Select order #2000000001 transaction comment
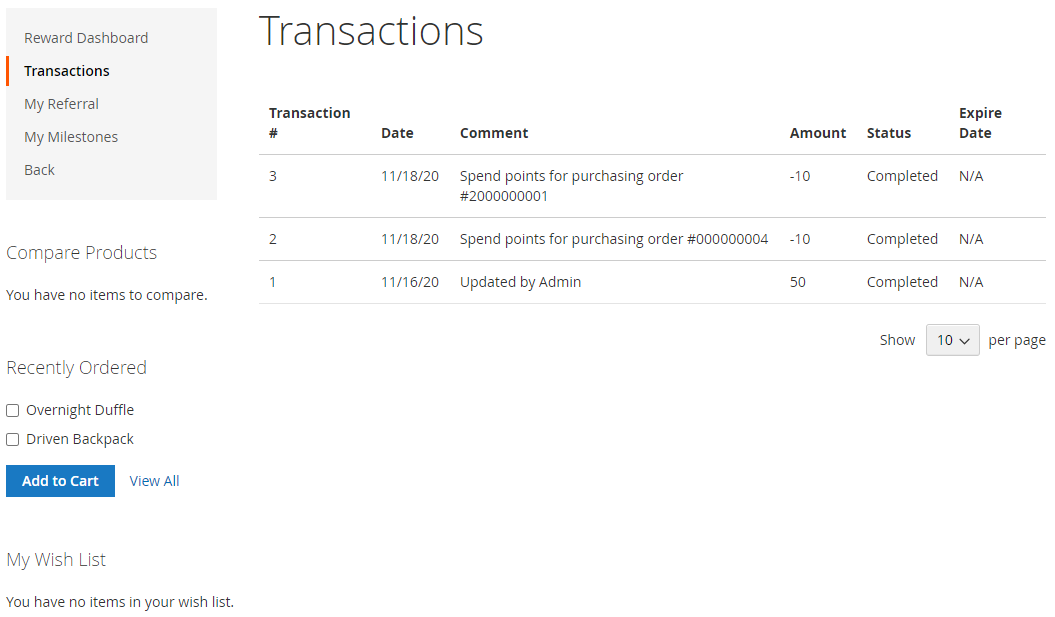 tap(571, 186)
